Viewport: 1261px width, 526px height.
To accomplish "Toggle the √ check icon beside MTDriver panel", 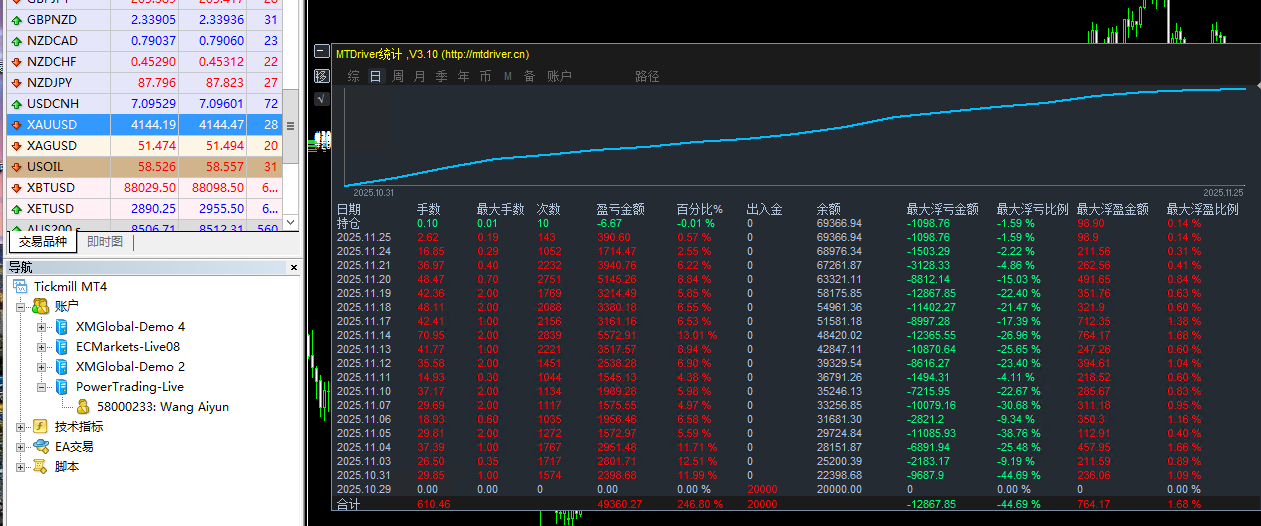I will click(321, 98).
